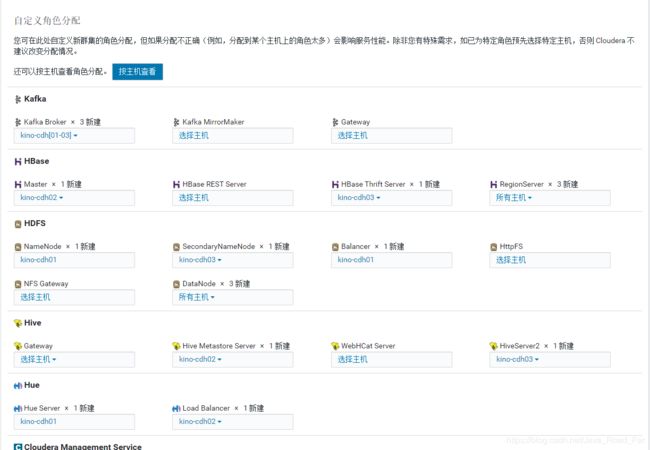Screen dimensions: 650x450
Task: Select host for WebHCat Server
Action: click(391, 359)
